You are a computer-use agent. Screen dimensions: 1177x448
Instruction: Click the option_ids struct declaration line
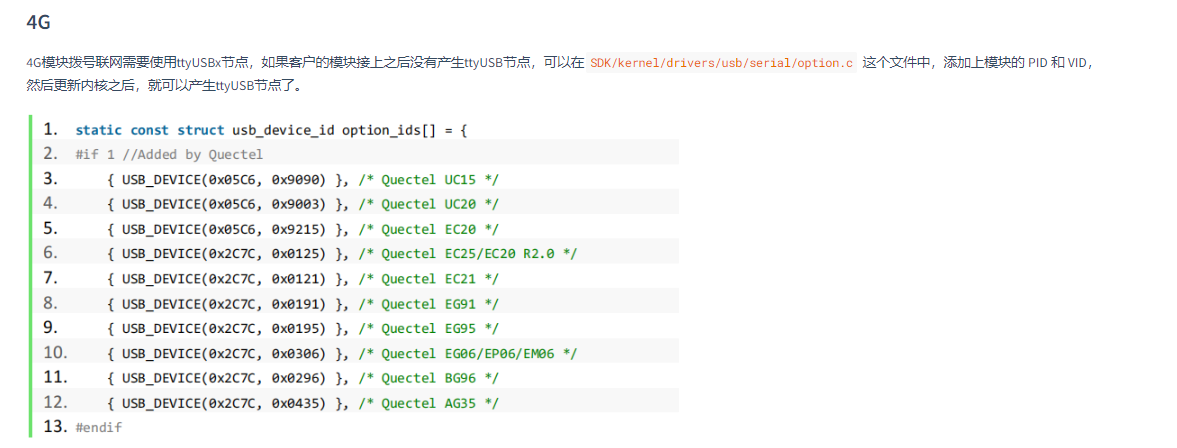pyautogui.click(x=271, y=130)
